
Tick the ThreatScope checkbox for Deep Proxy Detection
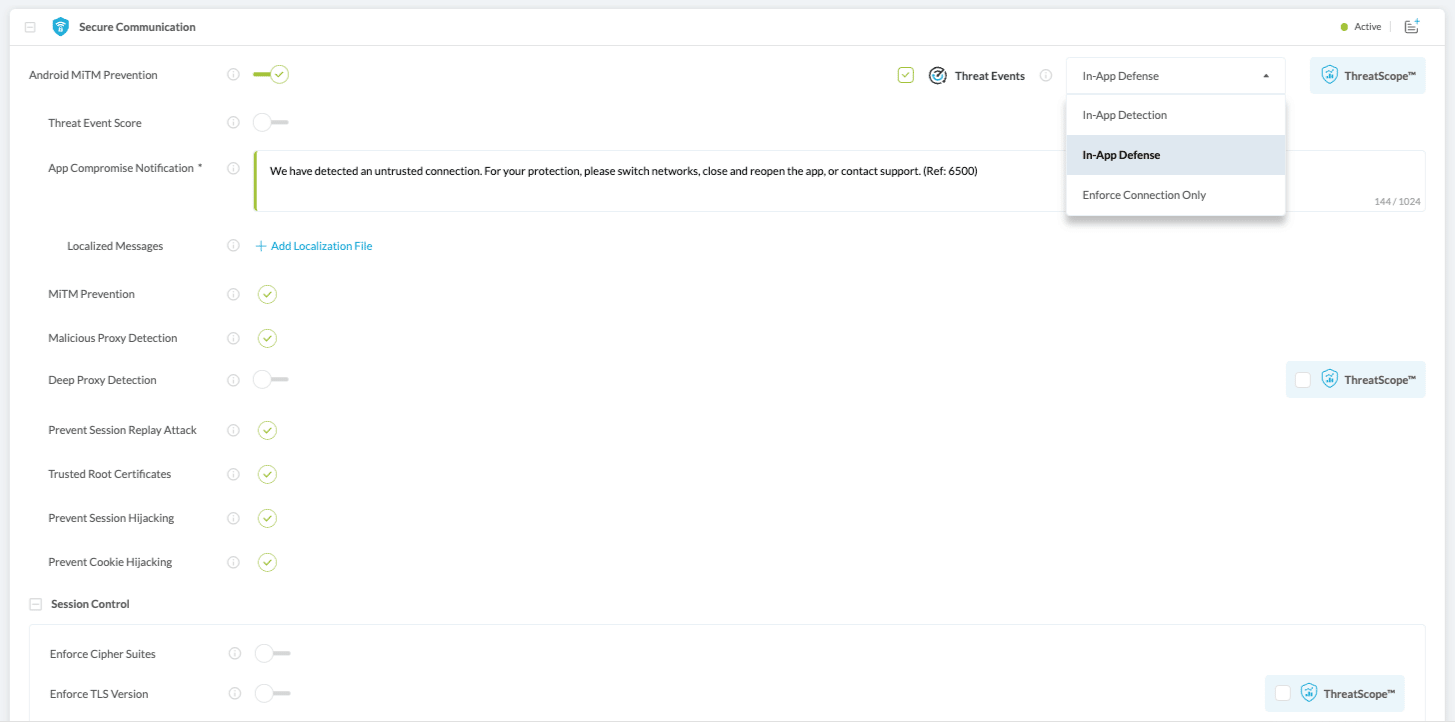1303,380
